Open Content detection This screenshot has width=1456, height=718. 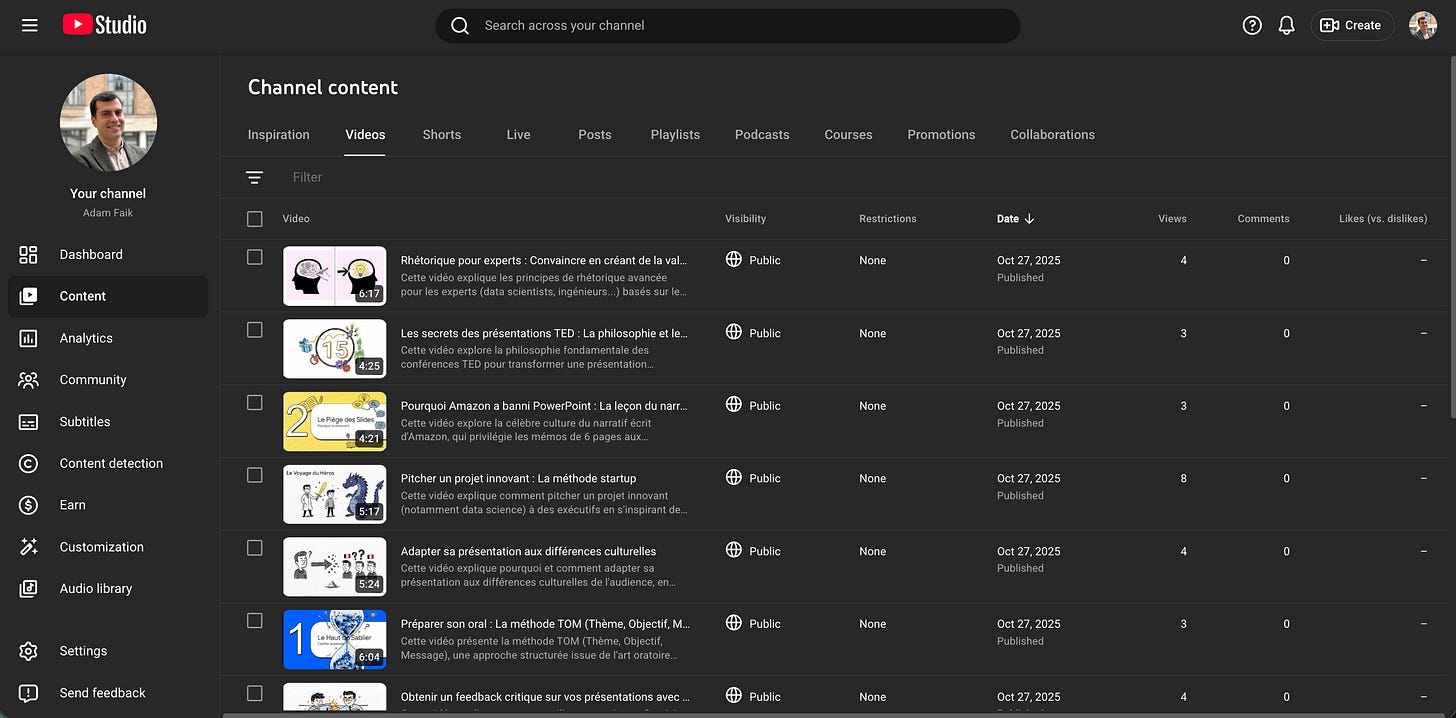[113, 463]
